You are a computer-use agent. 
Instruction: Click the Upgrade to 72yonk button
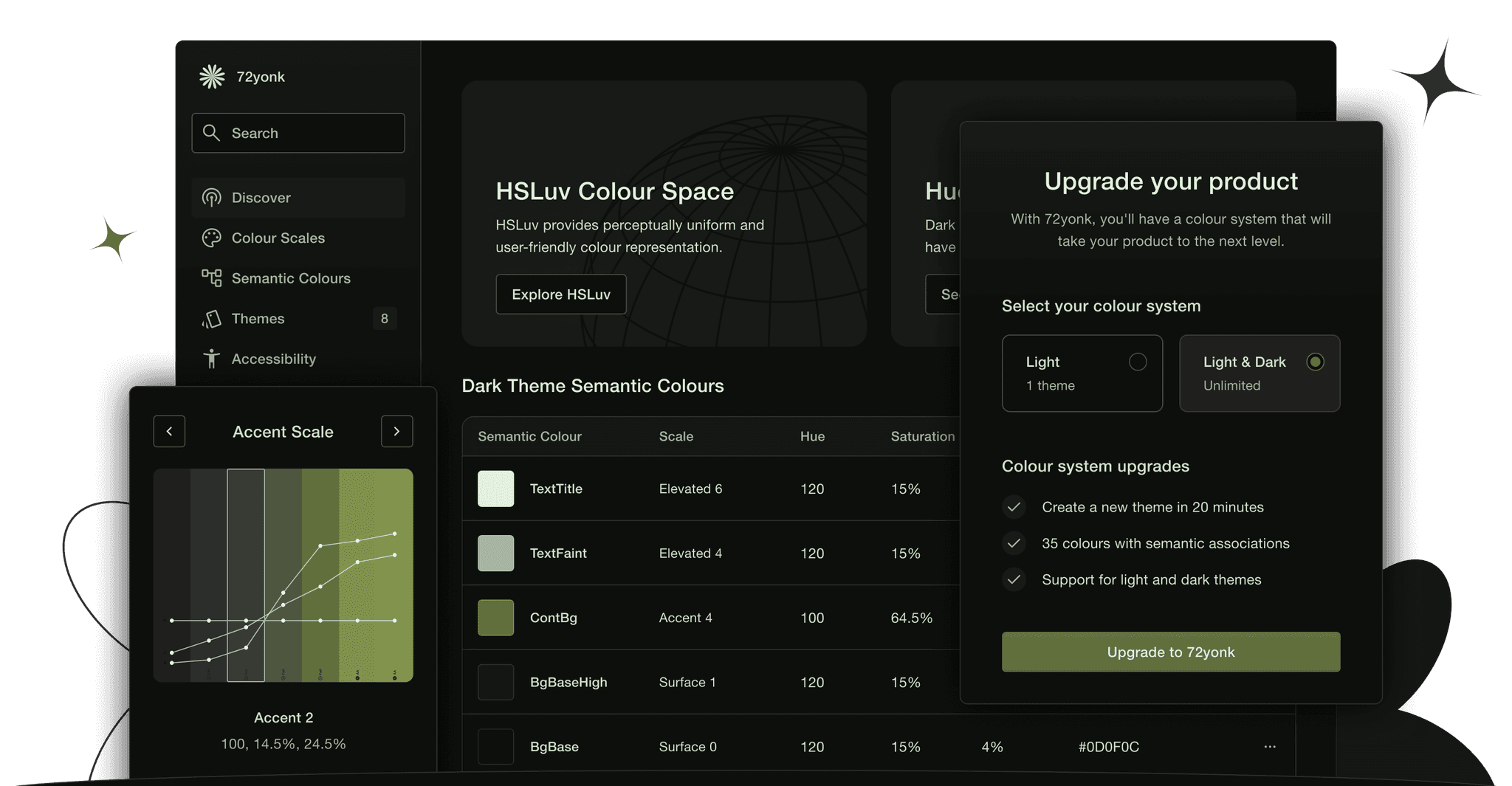1171,652
